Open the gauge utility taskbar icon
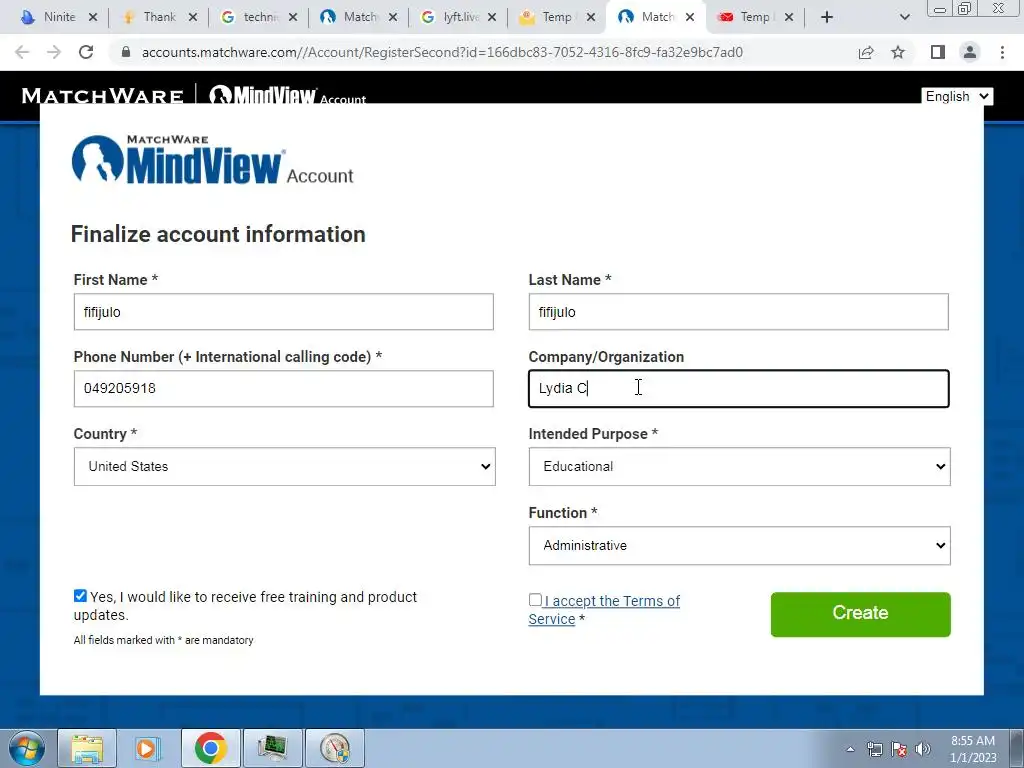 tap(334, 748)
